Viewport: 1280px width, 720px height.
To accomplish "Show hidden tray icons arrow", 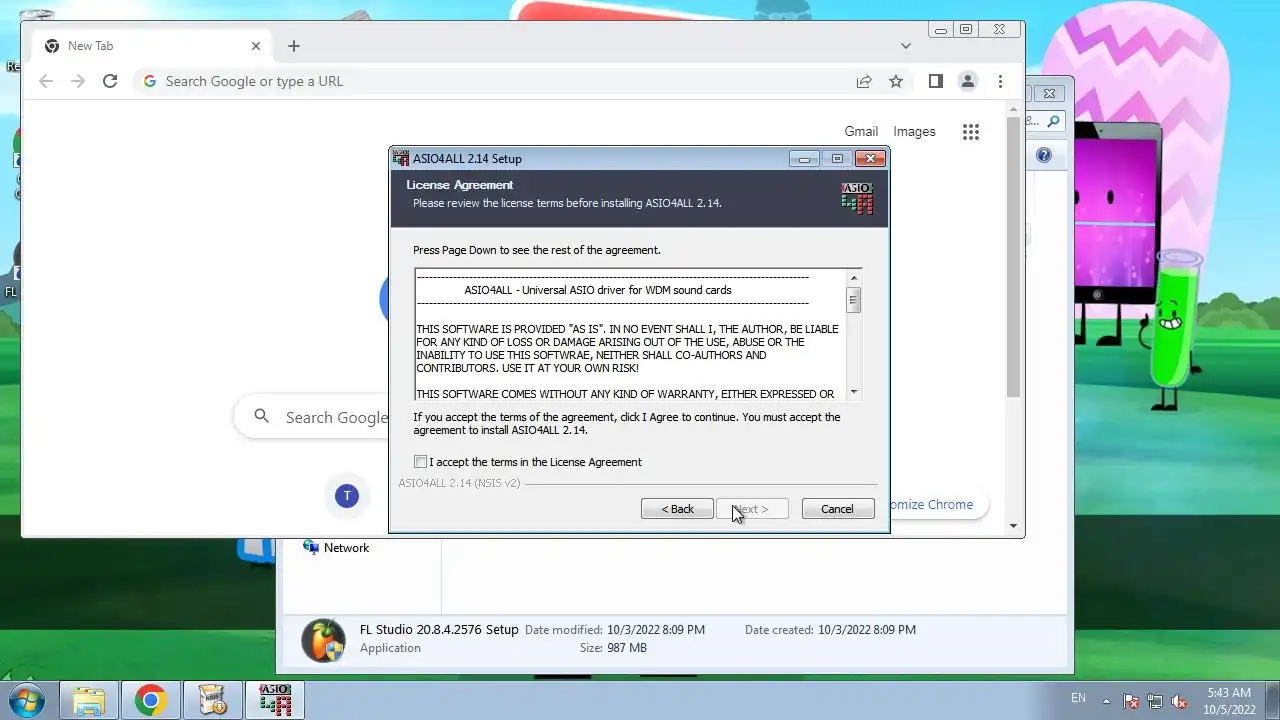I will click(1106, 700).
